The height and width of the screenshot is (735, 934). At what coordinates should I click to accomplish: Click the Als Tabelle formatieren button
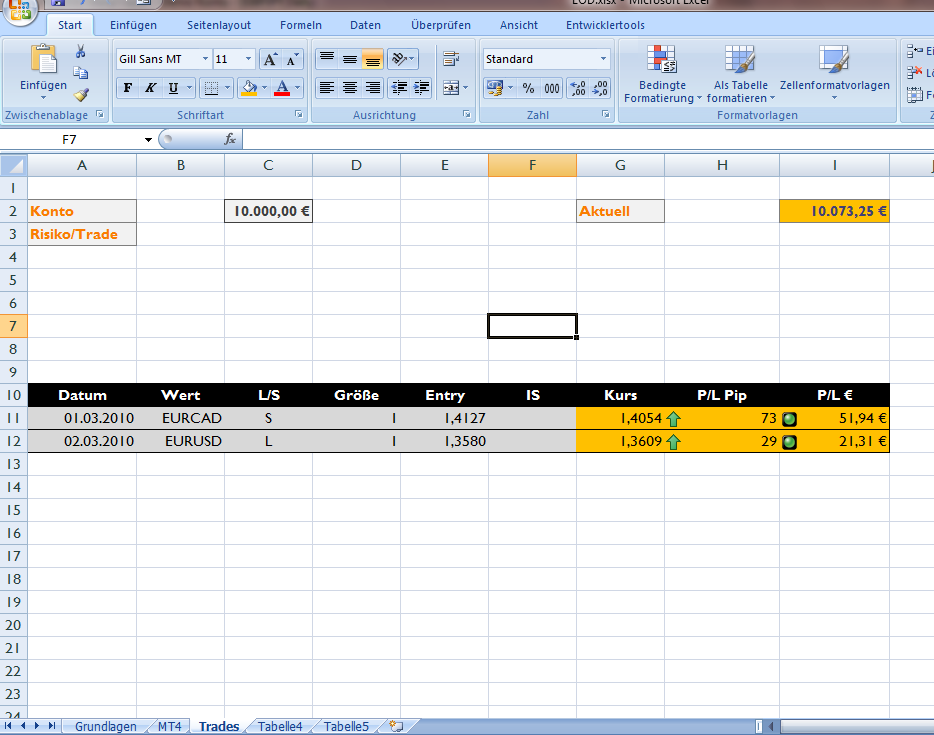[x=740, y=75]
